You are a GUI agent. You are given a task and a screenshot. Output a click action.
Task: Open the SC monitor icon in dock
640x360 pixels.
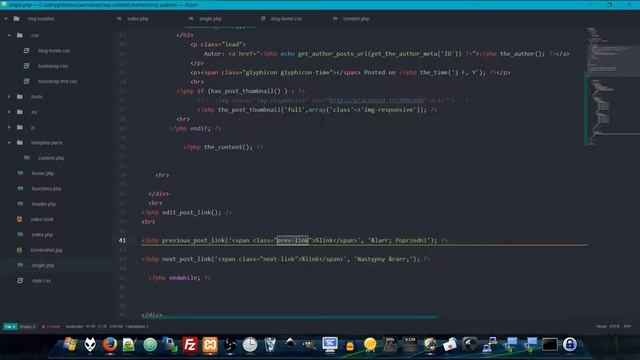point(330,344)
